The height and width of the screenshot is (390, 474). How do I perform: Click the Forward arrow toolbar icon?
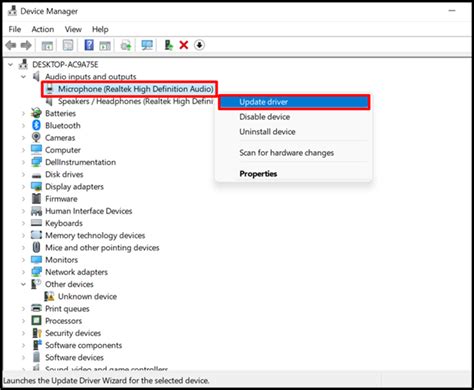(x=26, y=45)
